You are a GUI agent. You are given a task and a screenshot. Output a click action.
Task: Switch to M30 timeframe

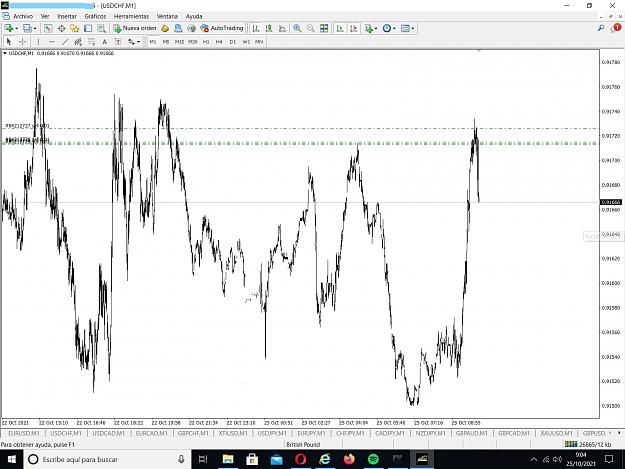point(193,41)
